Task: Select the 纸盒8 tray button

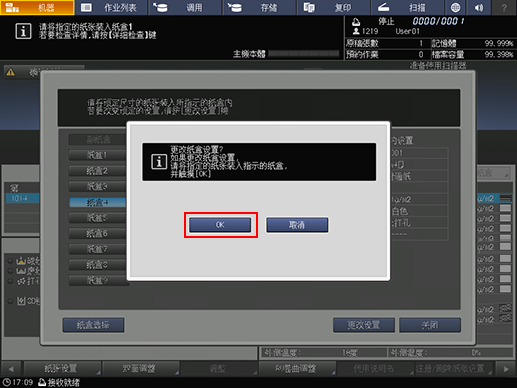Action: [x=97, y=265]
